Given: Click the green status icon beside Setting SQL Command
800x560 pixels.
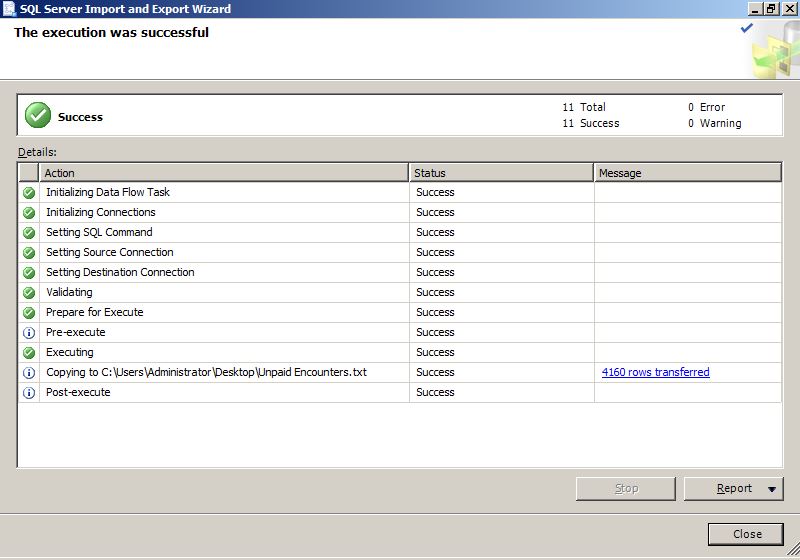Looking at the screenshot, I should pos(29,233).
